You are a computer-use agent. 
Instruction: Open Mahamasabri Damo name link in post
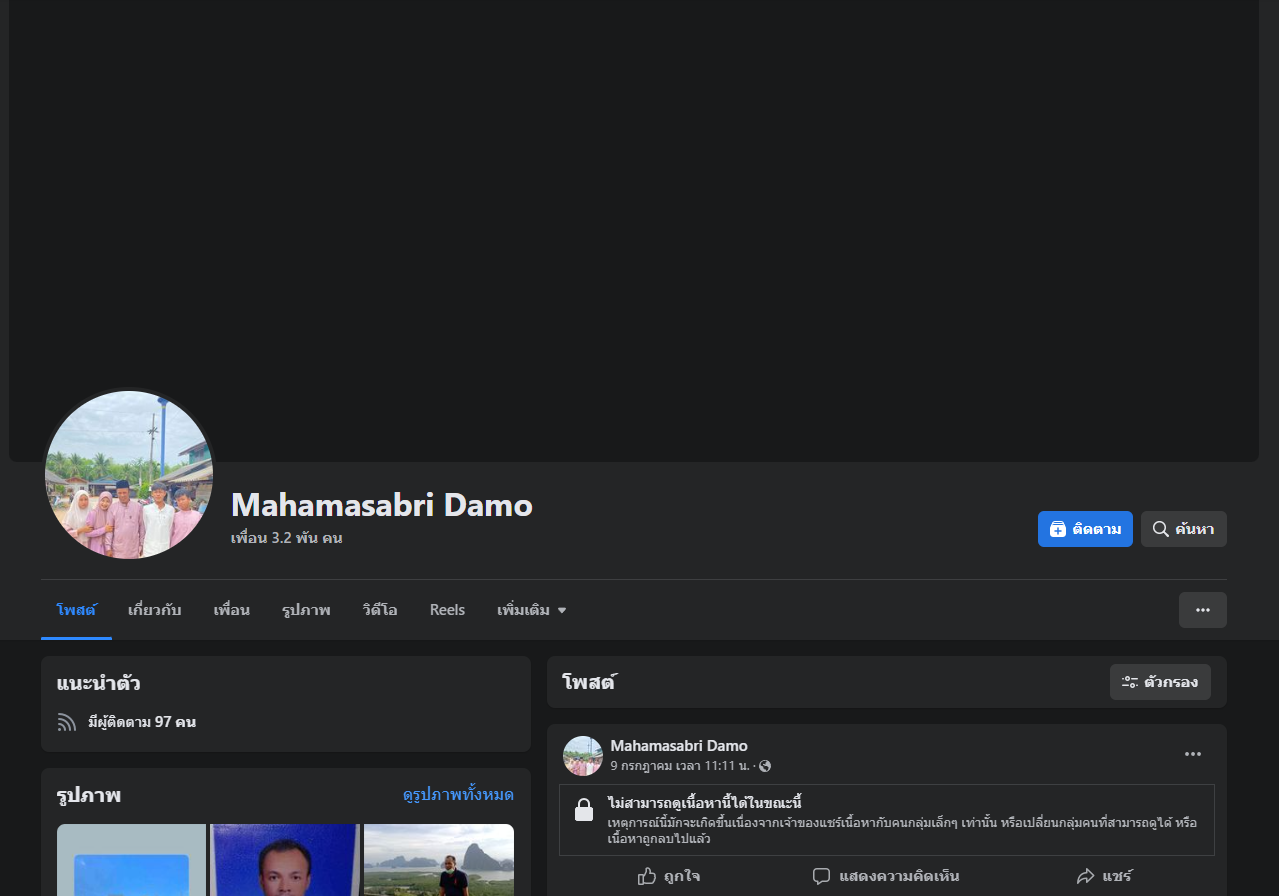679,746
